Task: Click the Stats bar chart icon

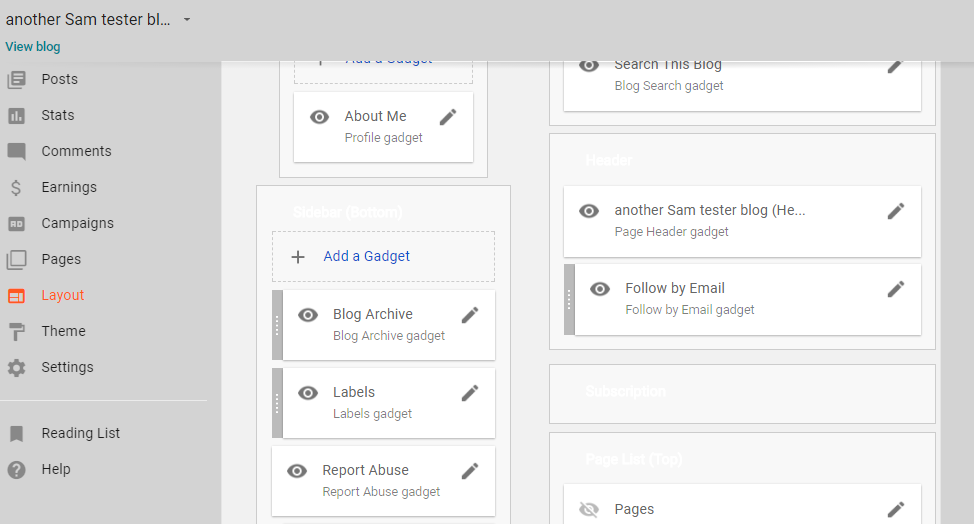Action: [17, 115]
